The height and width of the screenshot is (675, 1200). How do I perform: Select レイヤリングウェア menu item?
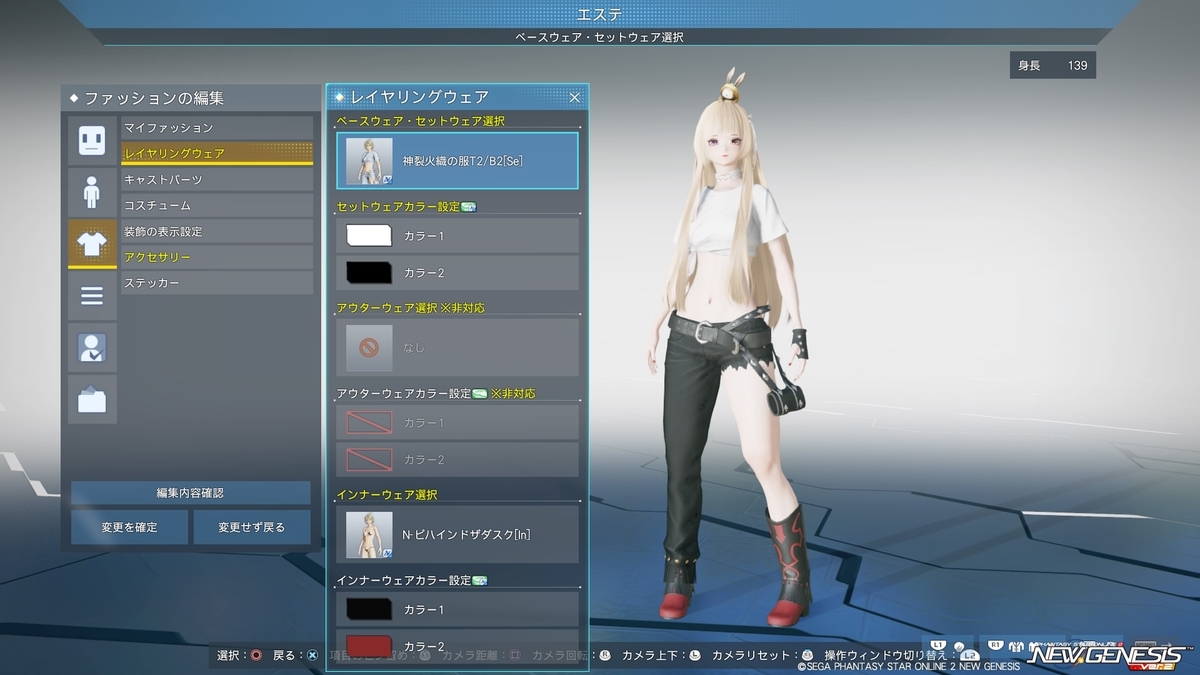coord(217,153)
